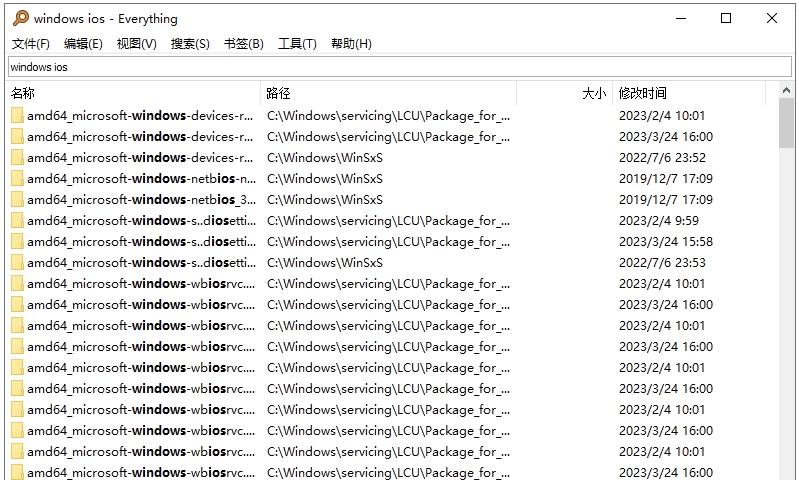Screen dimensions: 799x480
Task: Click the vertical scrollbar thumb
Action: click(786, 124)
